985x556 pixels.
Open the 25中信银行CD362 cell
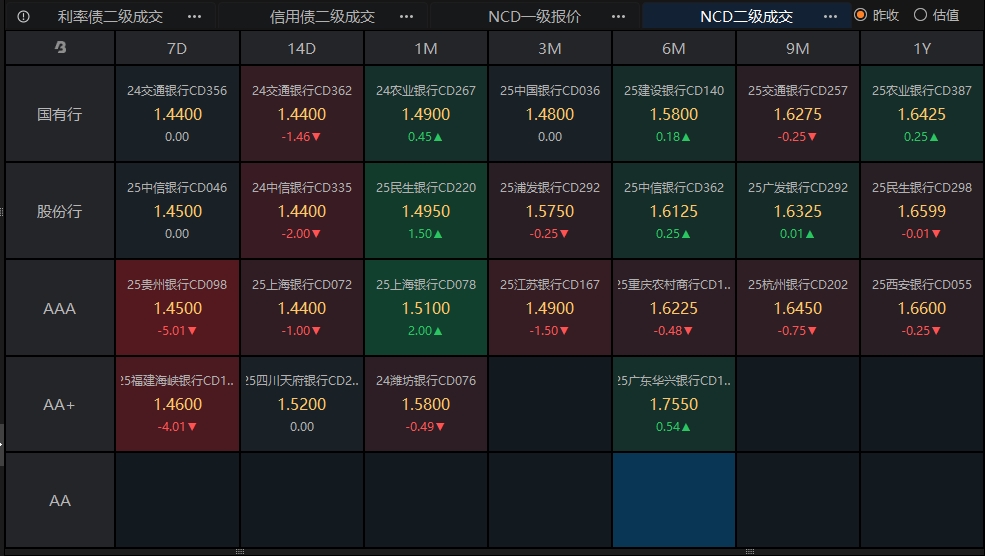point(674,210)
